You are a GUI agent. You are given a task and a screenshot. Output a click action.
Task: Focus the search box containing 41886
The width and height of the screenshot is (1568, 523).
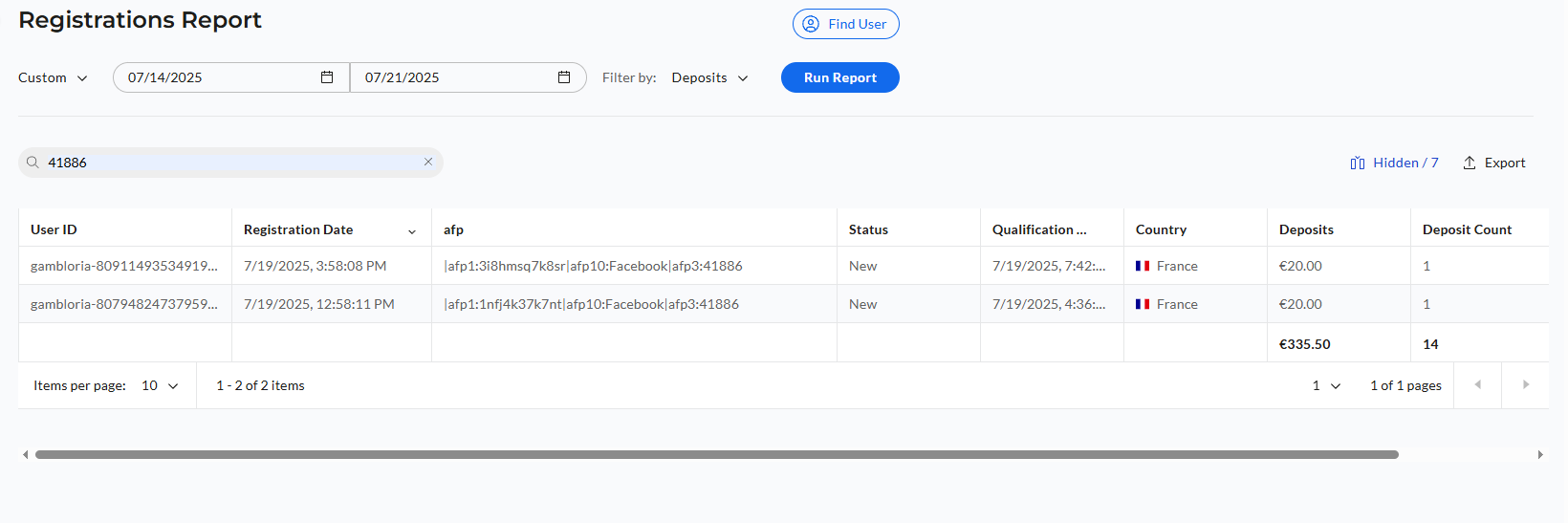pos(230,163)
